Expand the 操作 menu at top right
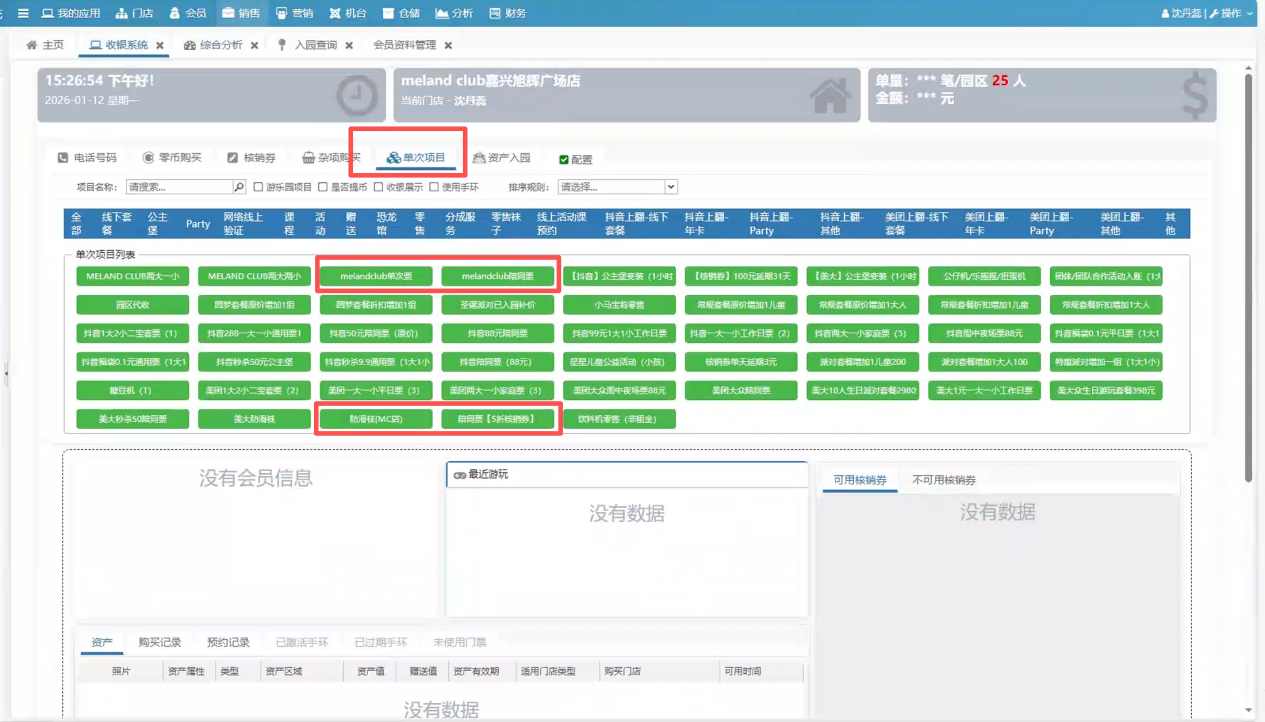Image resolution: width=1265 pixels, height=722 pixels. [x=1231, y=13]
